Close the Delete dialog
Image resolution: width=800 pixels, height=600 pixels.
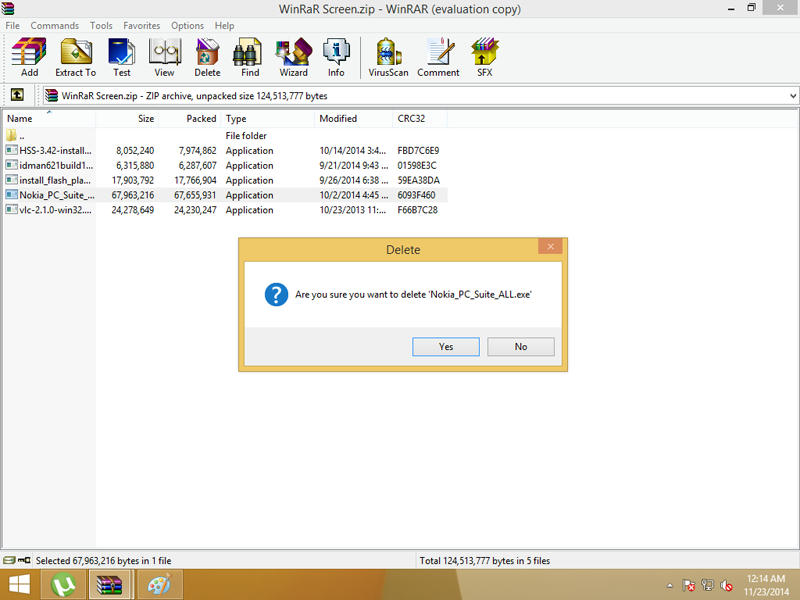[550, 246]
